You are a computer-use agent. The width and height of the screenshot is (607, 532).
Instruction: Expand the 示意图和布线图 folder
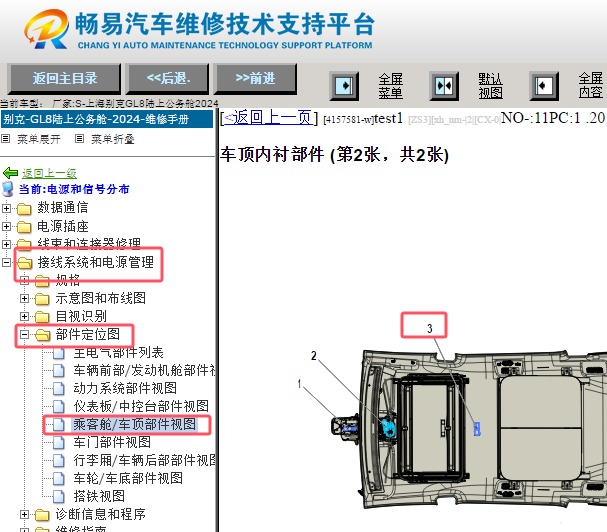click(x=24, y=299)
